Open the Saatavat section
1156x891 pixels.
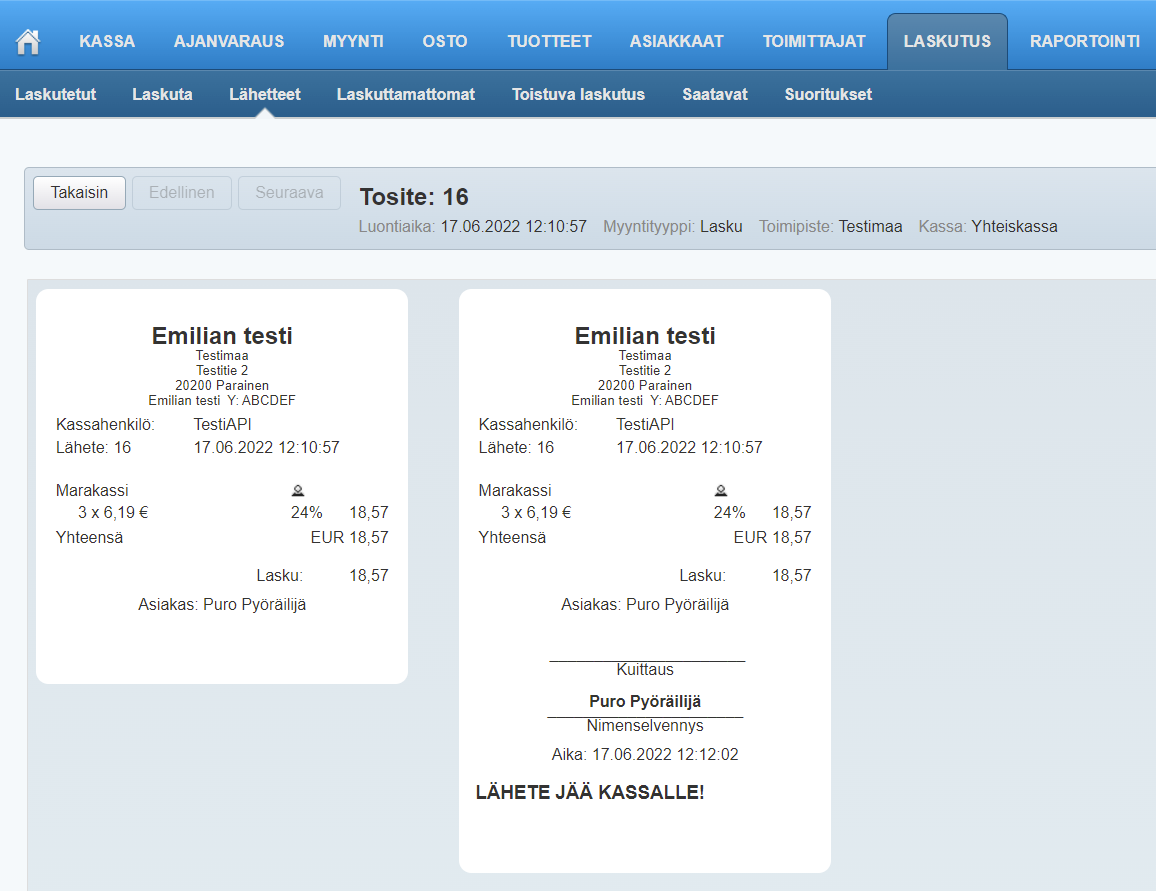click(x=715, y=95)
